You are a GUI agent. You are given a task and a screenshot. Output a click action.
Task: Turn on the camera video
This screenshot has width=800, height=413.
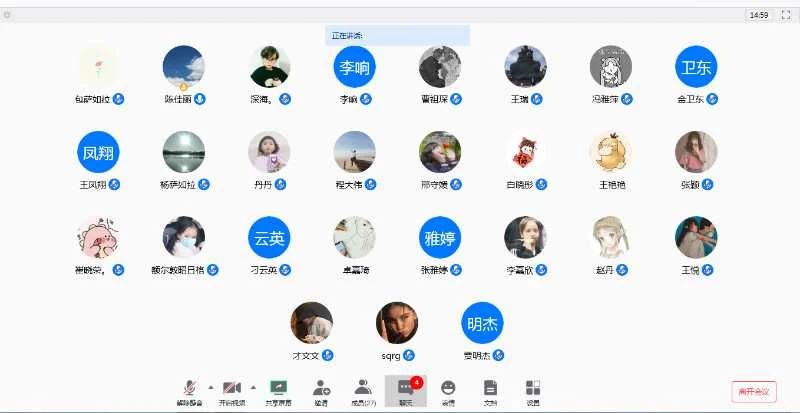pos(232,390)
